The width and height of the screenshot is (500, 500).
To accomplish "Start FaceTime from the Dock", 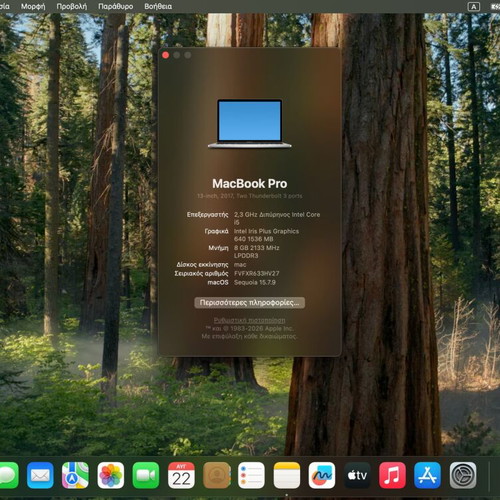I will click(x=146, y=475).
